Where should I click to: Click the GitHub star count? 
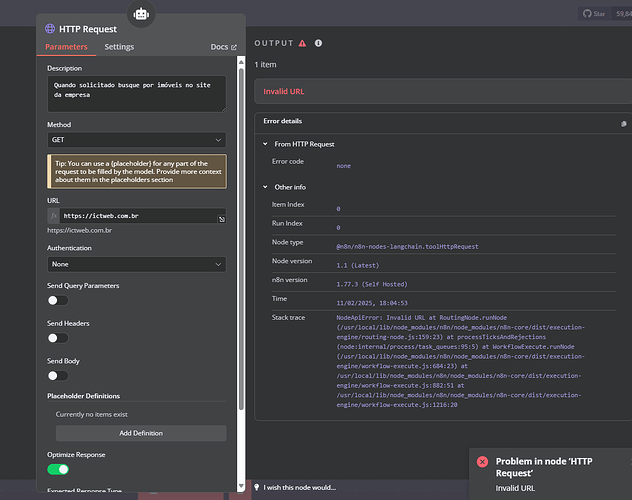click(624, 14)
